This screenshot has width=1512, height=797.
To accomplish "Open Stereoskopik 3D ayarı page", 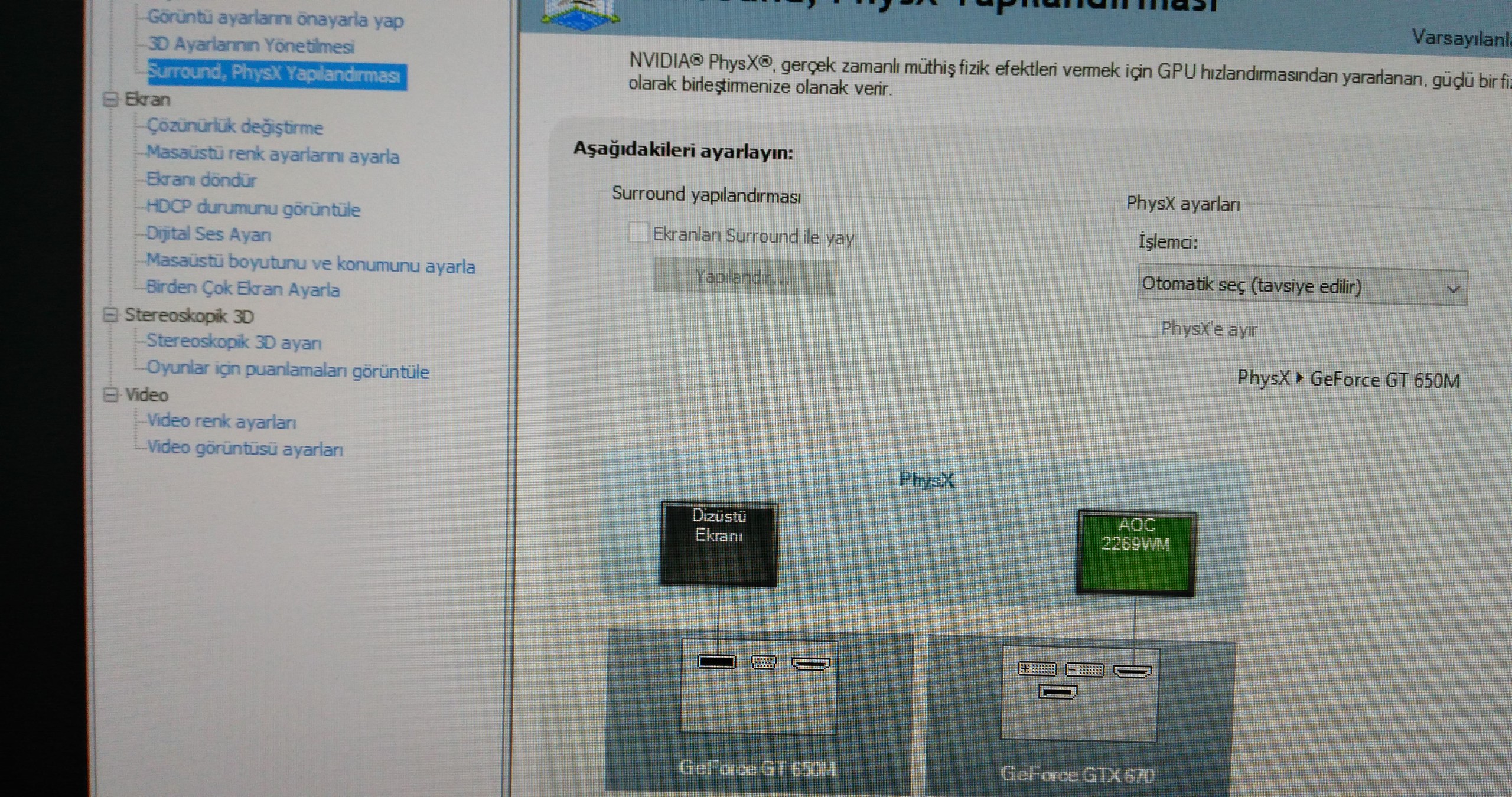I will click(x=234, y=342).
